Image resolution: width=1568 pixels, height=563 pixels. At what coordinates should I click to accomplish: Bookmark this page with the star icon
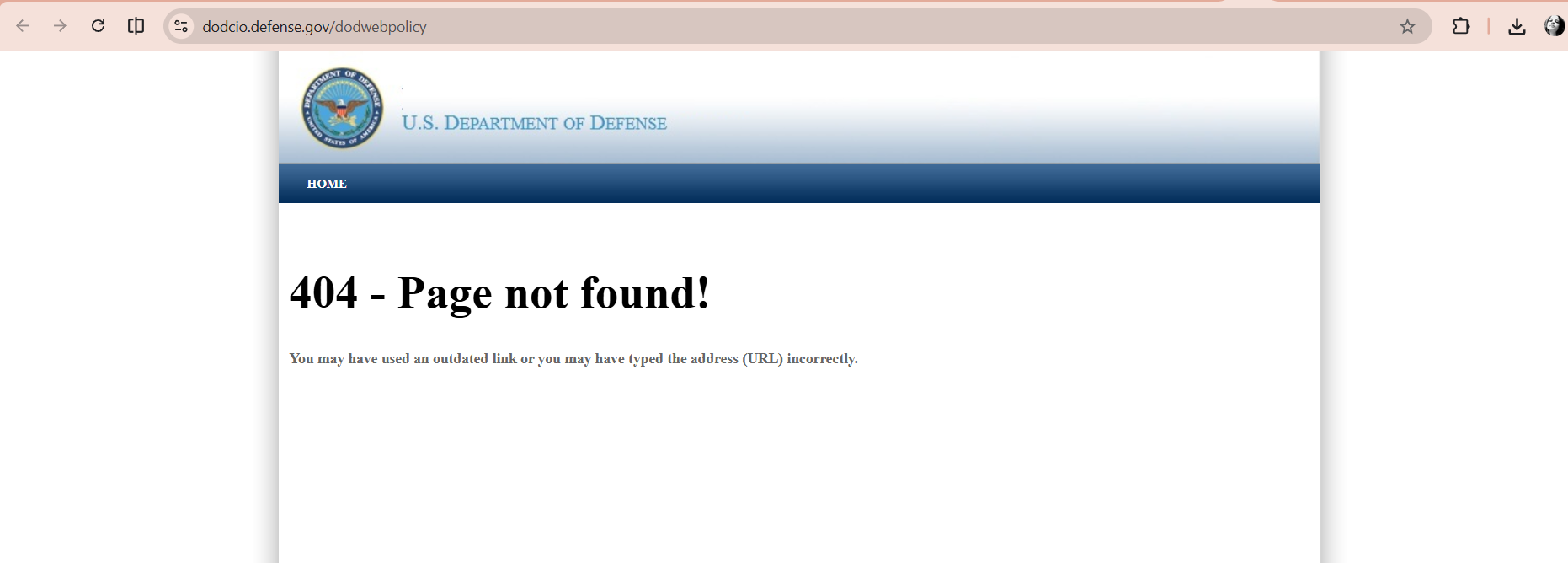tap(1407, 26)
